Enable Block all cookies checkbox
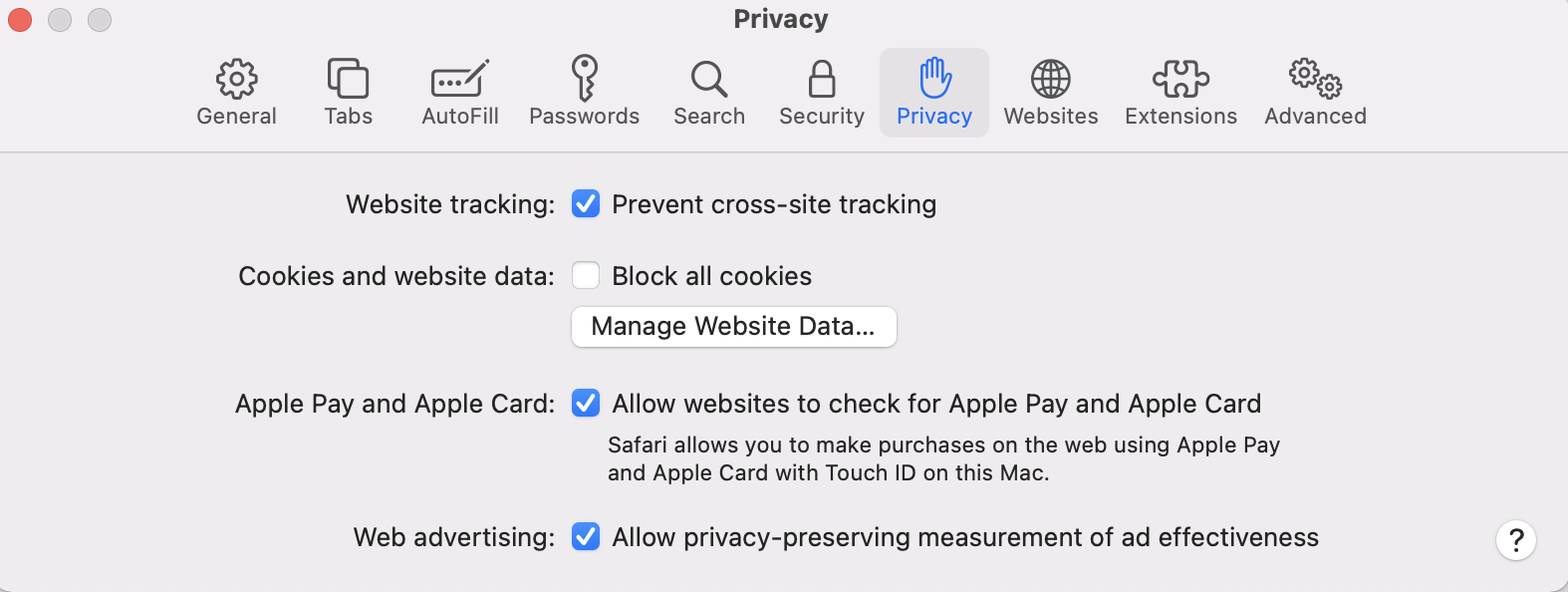Screen dimensions: 1568x592 (586, 276)
